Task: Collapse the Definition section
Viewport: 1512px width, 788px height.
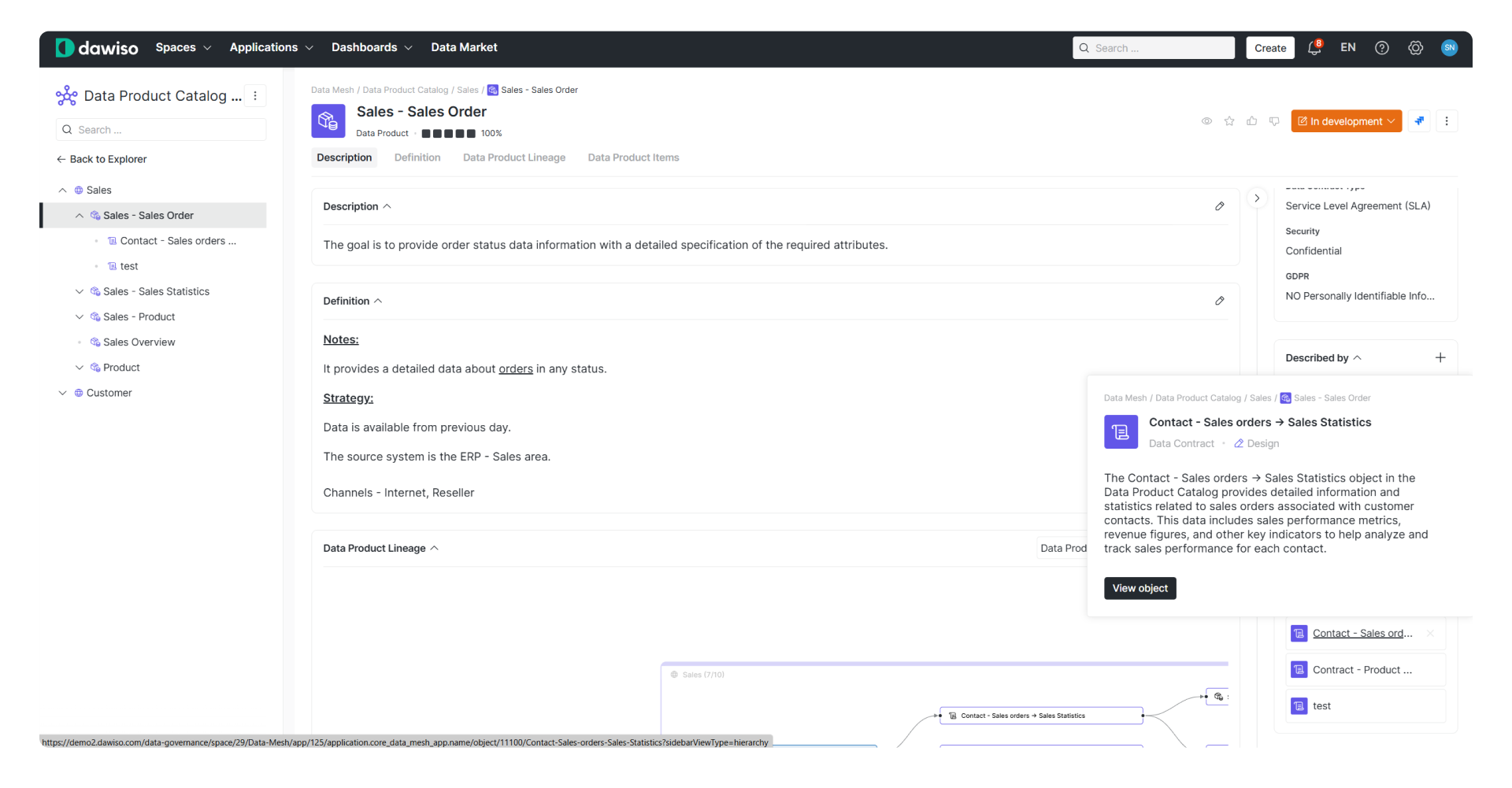Action: tap(378, 301)
